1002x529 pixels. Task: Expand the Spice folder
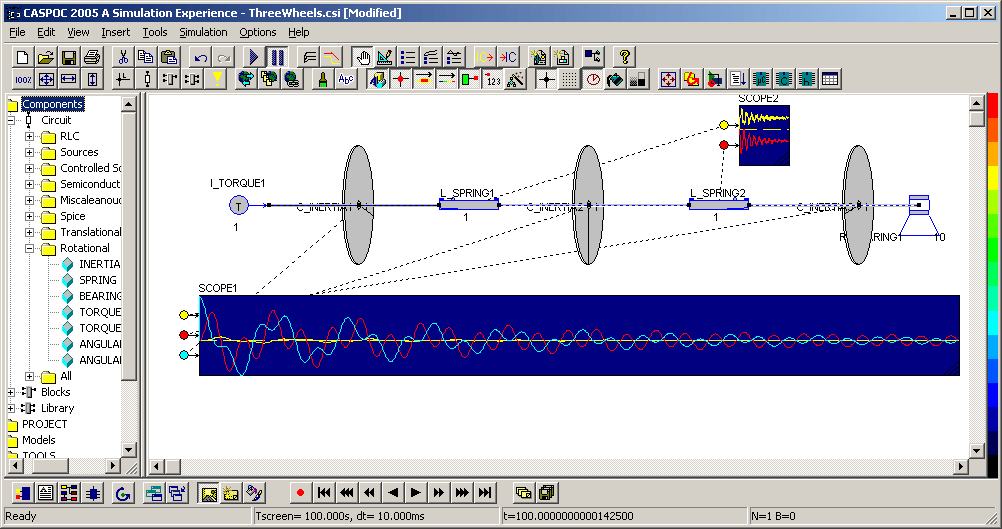tap(29, 216)
